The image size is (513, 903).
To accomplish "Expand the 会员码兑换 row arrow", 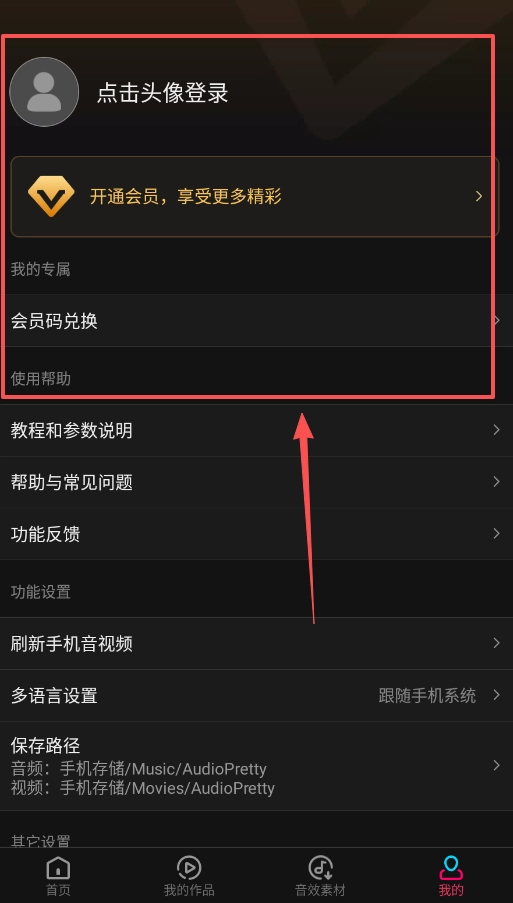I will coord(497,320).
